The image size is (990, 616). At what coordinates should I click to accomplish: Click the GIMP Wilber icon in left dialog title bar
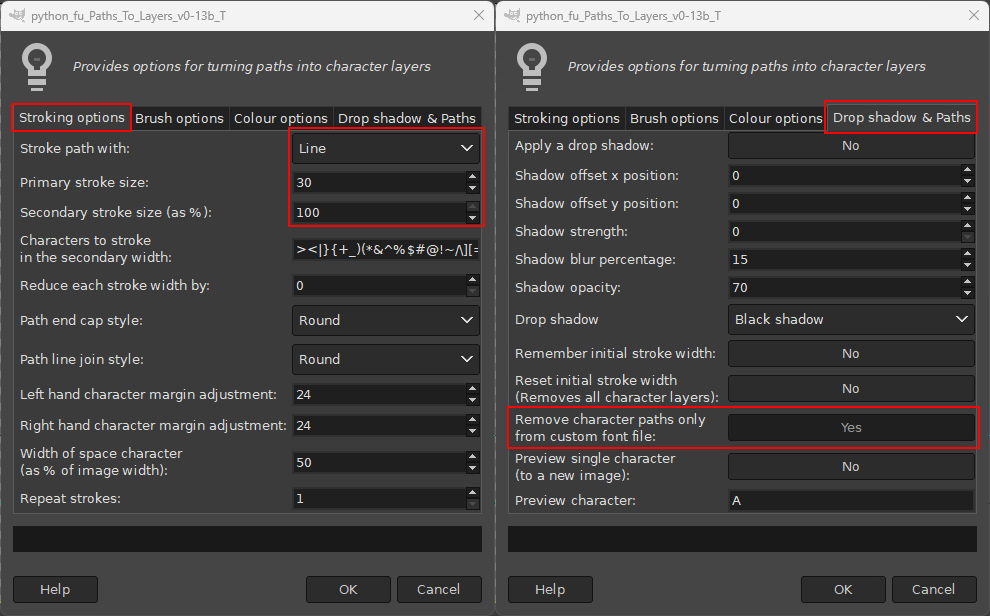click(17, 15)
